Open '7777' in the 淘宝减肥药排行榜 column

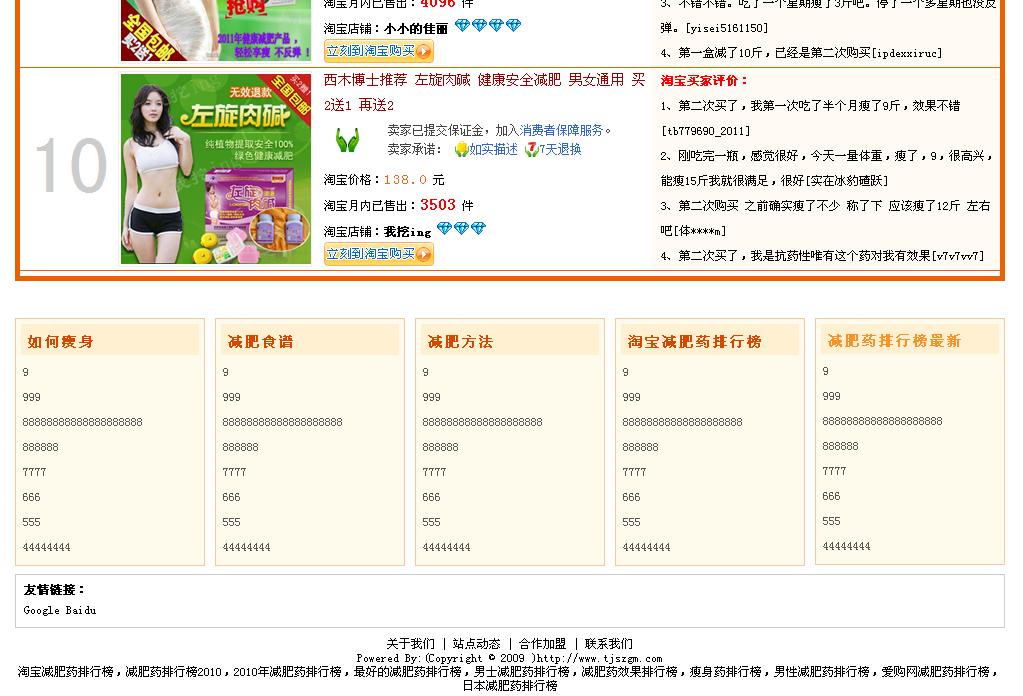(x=634, y=472)
